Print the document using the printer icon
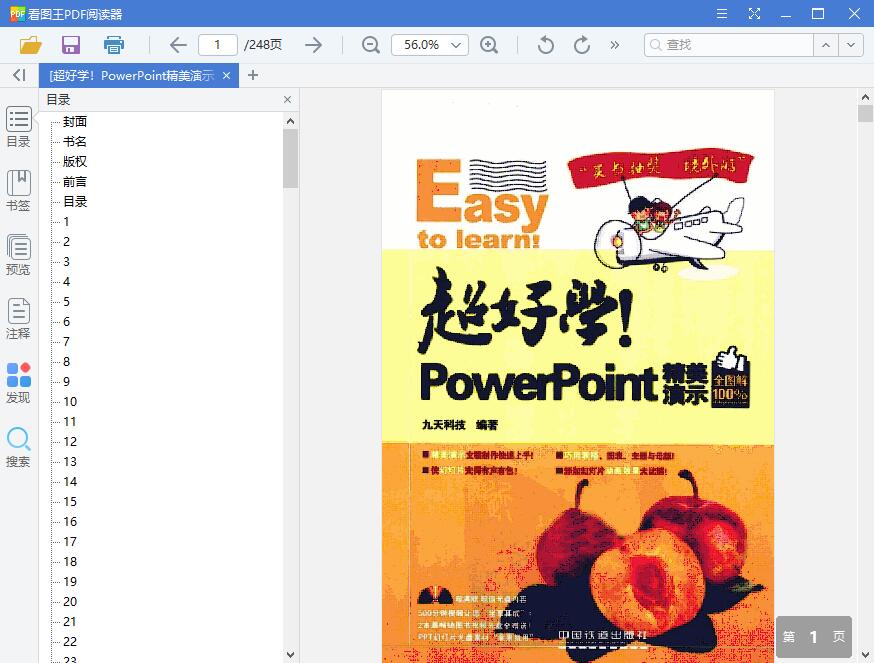Viewport: 874px width, 663px height. point(114,45)
